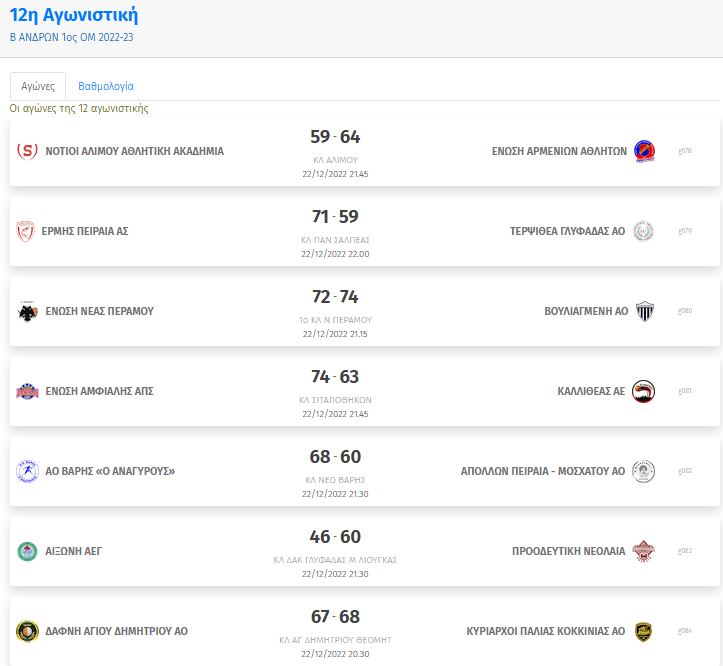Open the Β ΑΝΔΡΩΝ 1ος ΟΜ 2022-23 link
This screenshot has width=723, height=666.
(x=71, y=37)
